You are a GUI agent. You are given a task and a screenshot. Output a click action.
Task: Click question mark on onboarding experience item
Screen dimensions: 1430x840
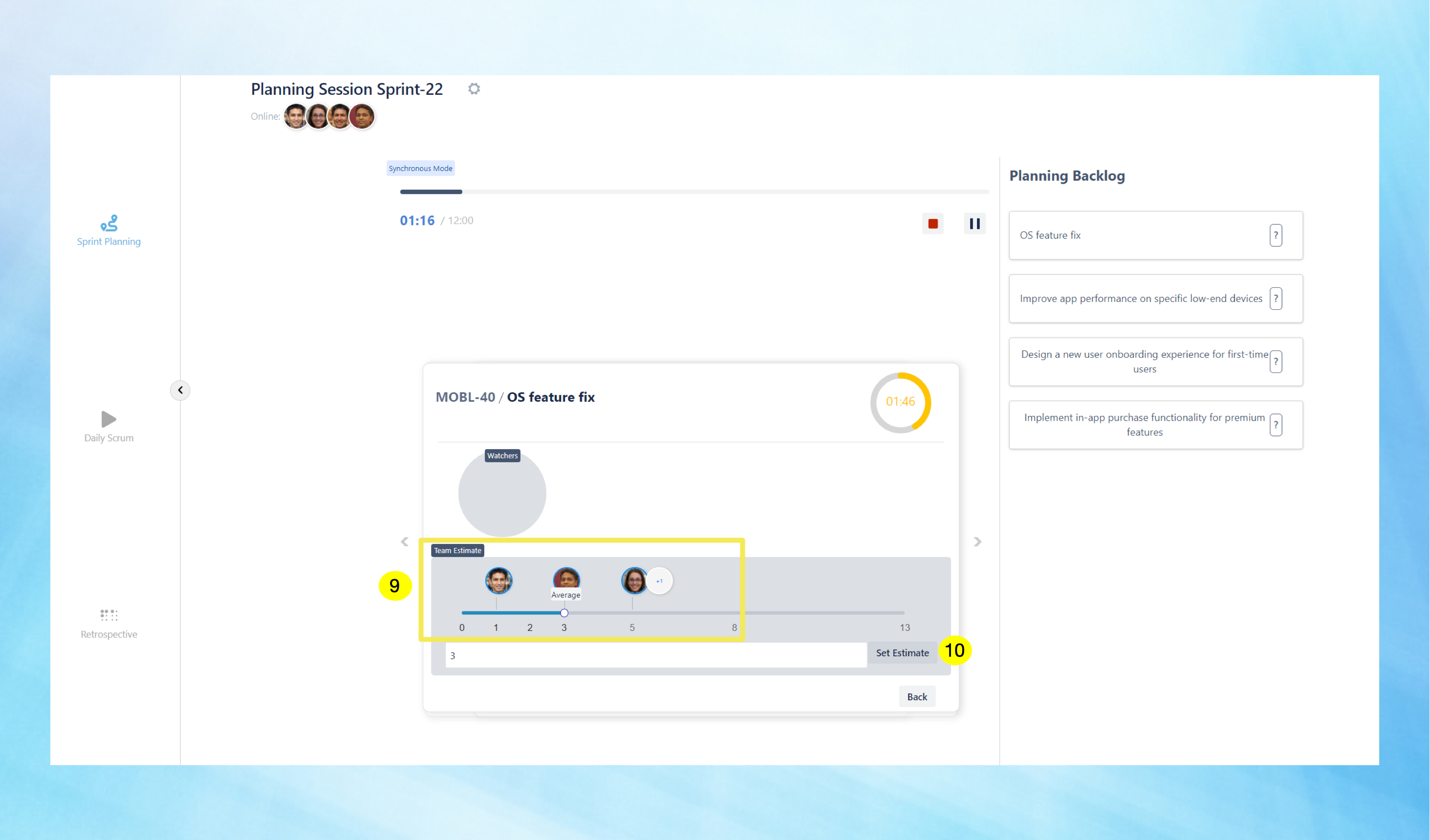pyautogui.click(x=1276, y=362)
